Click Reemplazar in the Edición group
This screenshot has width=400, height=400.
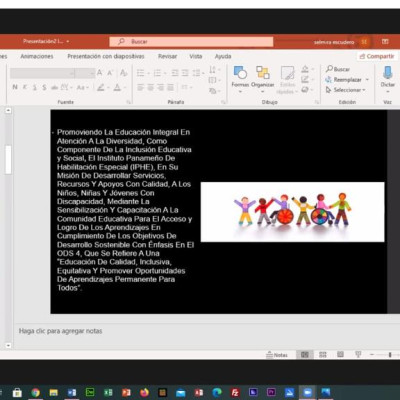pyautogui.click(x=347, y=80)
